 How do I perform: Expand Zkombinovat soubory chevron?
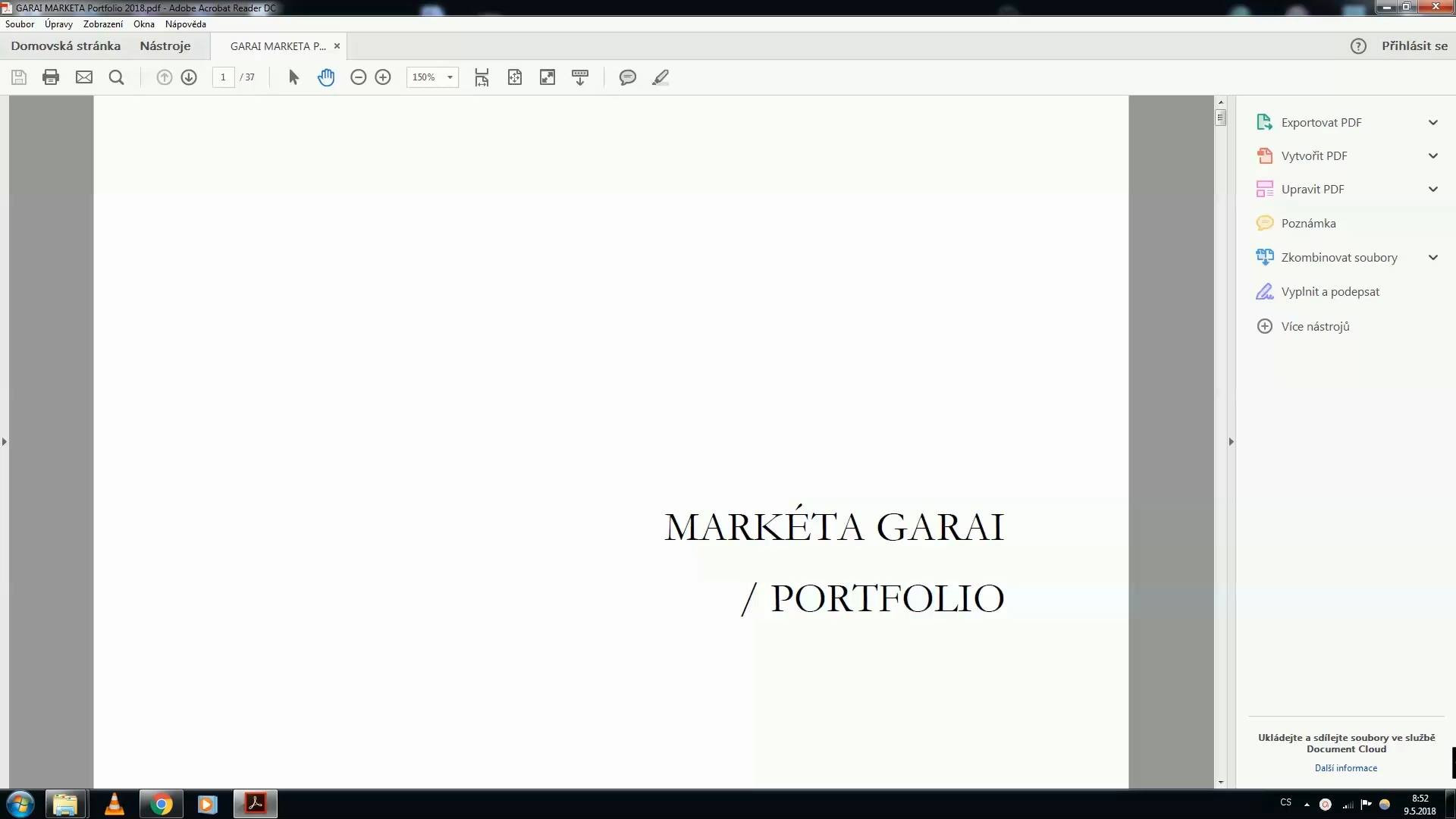pyautogui.click(x=1432, y=257)
